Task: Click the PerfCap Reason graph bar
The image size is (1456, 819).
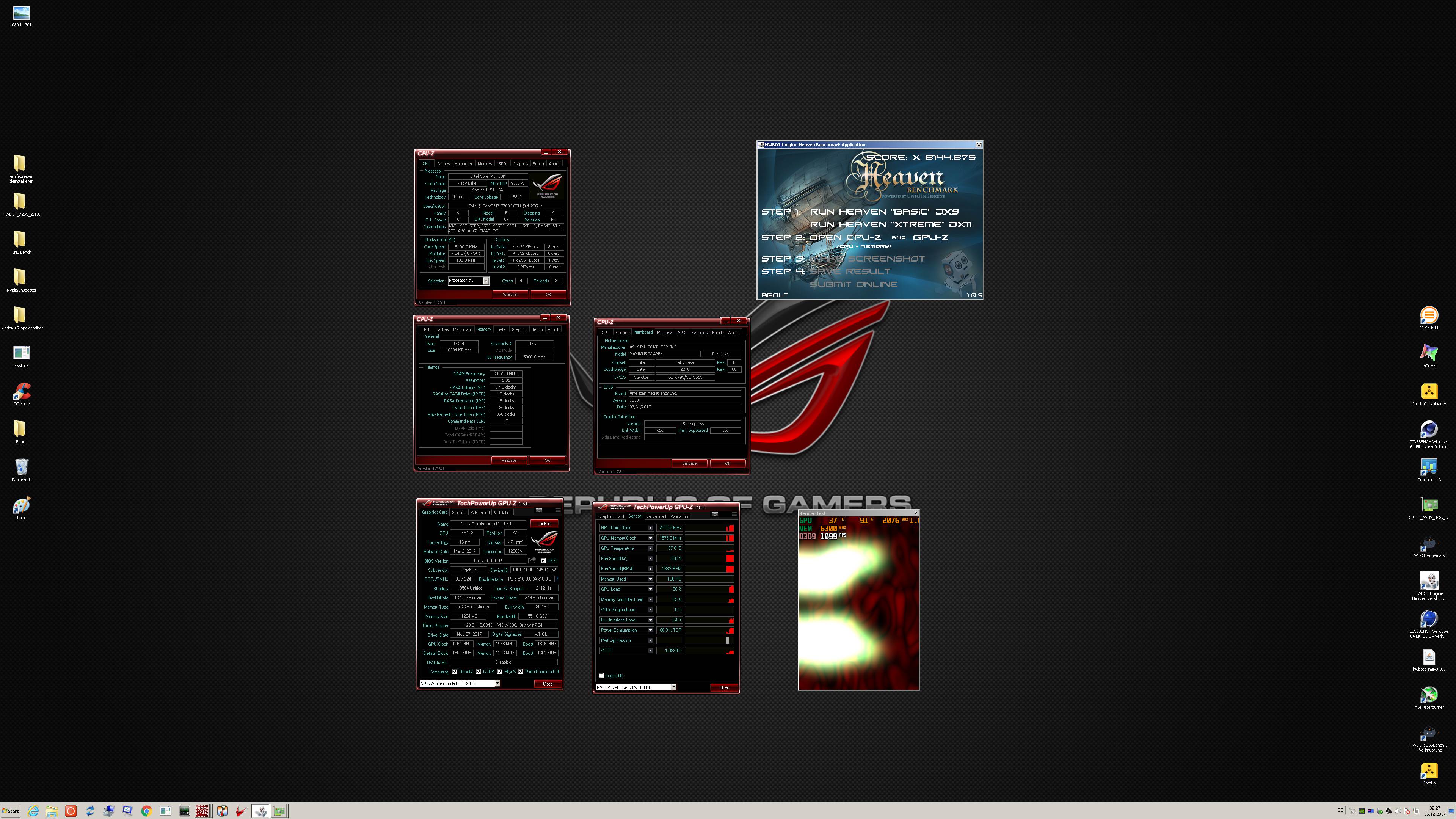Action: 709,640
